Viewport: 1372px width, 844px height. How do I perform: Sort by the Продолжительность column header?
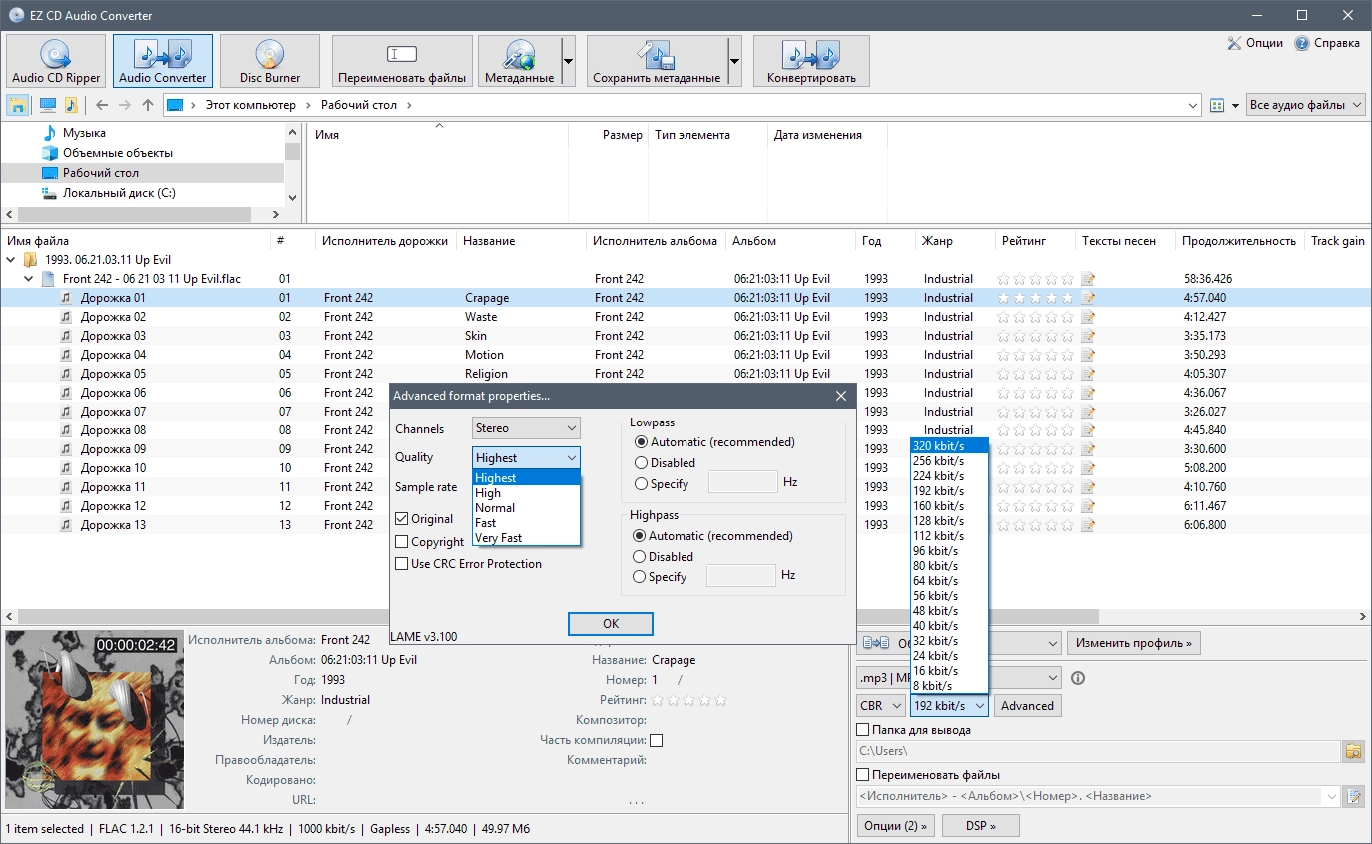click(x=1238, y=241)
